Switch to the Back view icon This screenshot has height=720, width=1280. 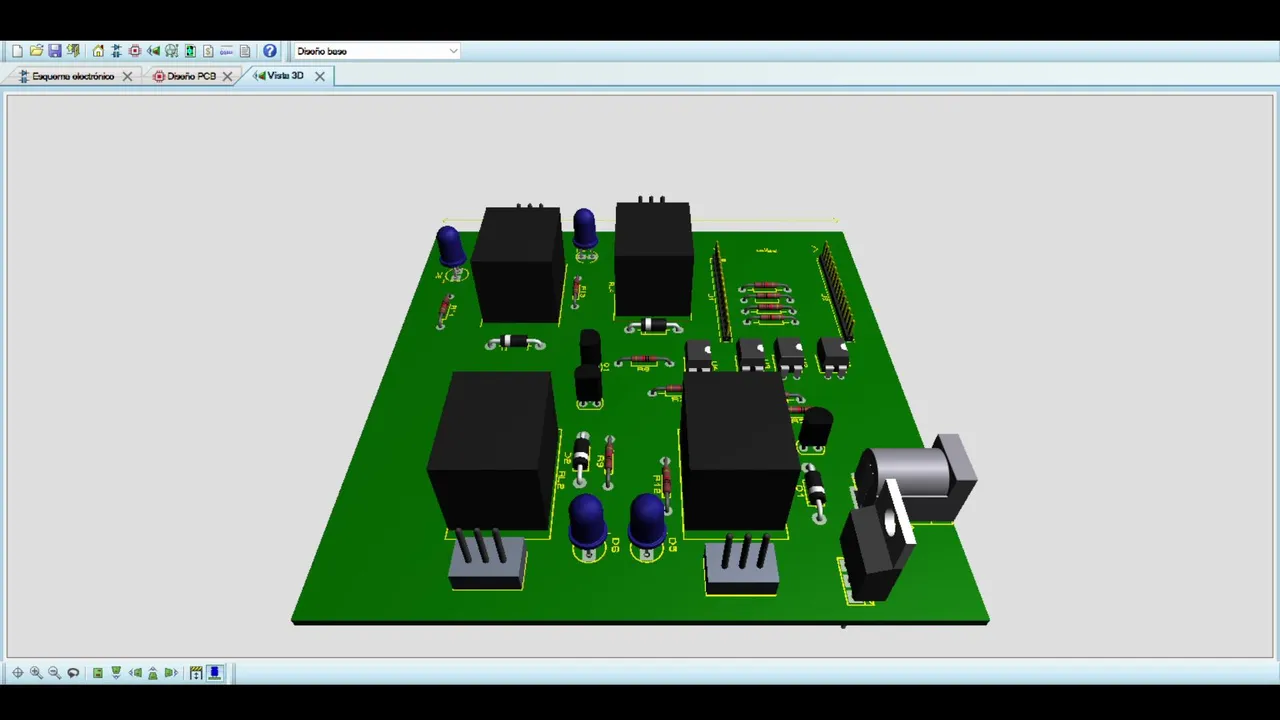(x=153, y=673)
